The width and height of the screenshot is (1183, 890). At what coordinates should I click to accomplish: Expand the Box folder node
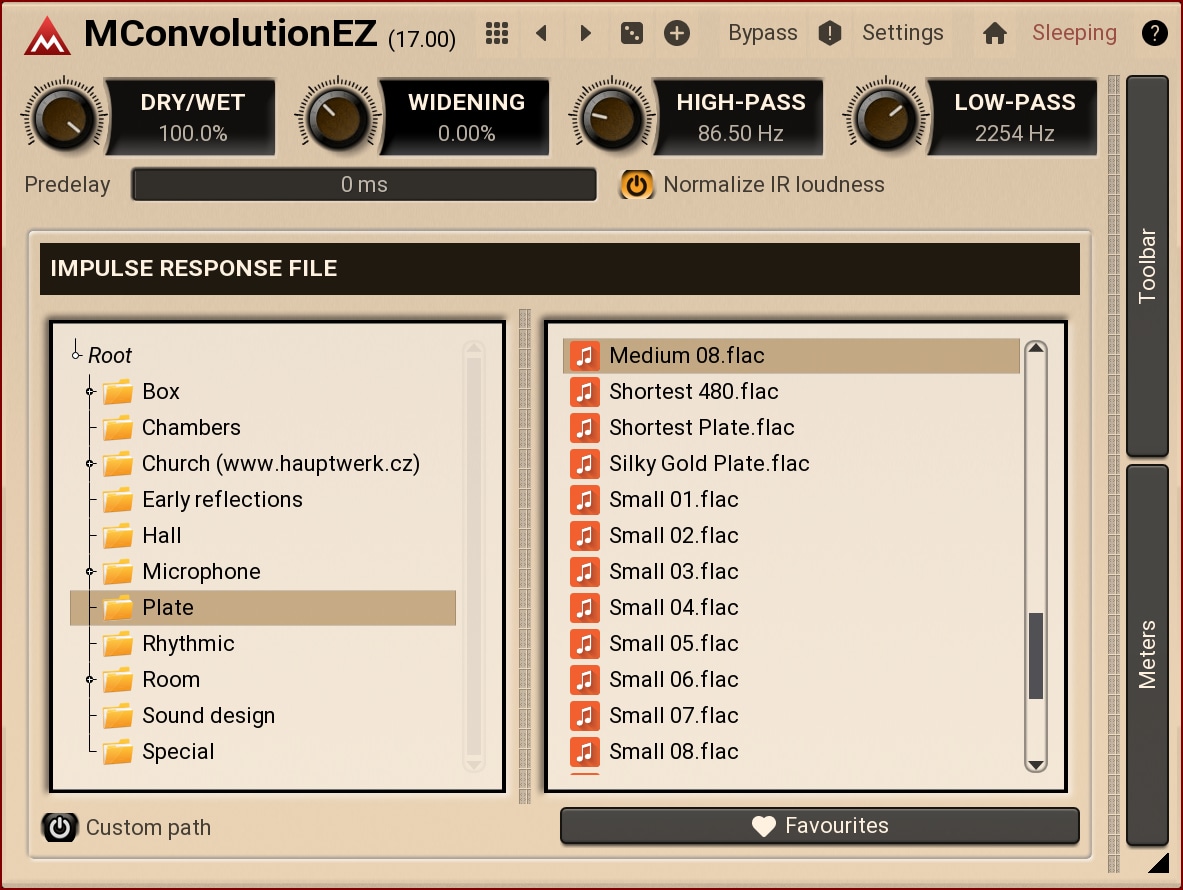tap(90, 392)
